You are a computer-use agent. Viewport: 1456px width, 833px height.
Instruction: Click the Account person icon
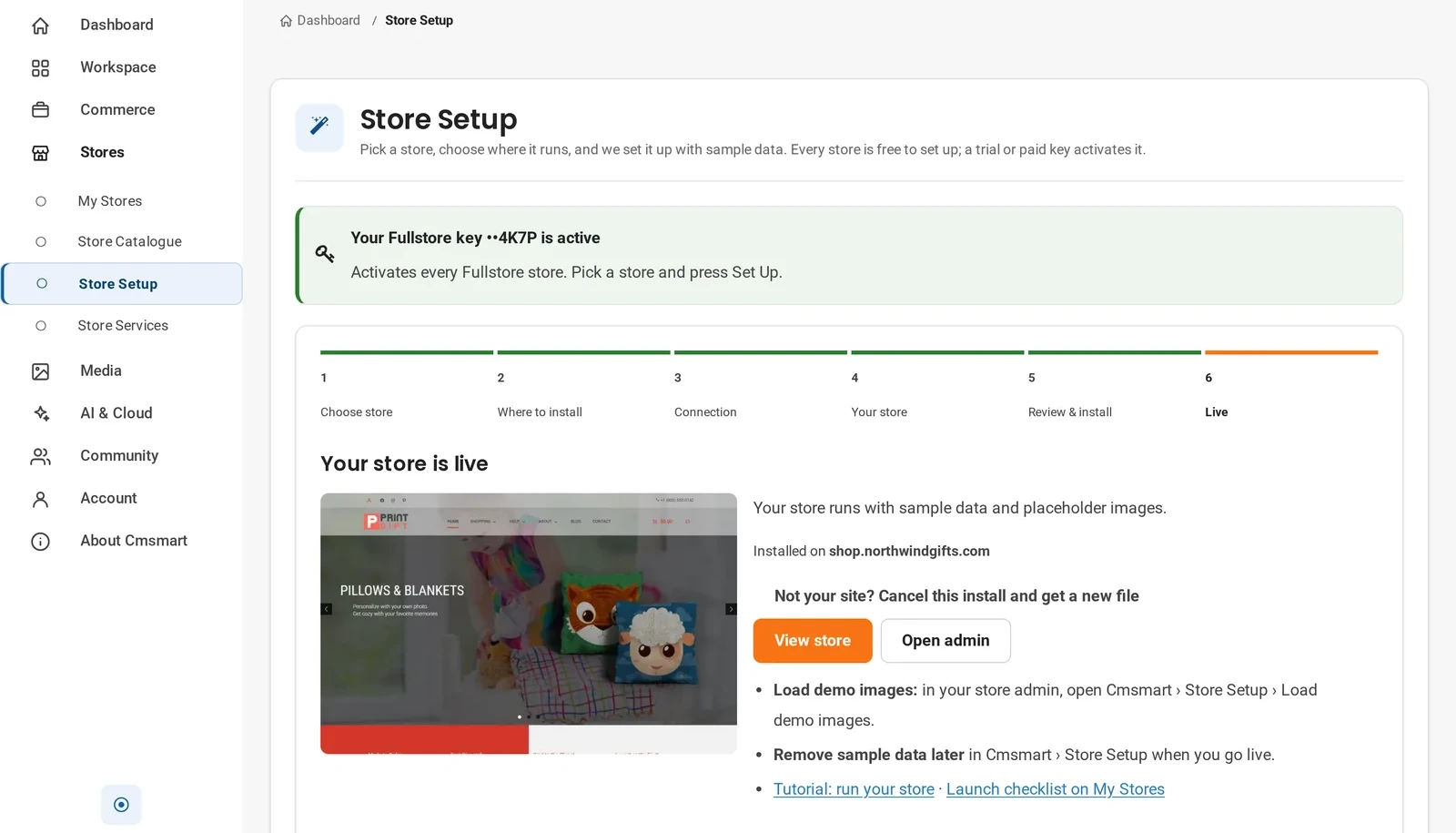pos(40,499)
